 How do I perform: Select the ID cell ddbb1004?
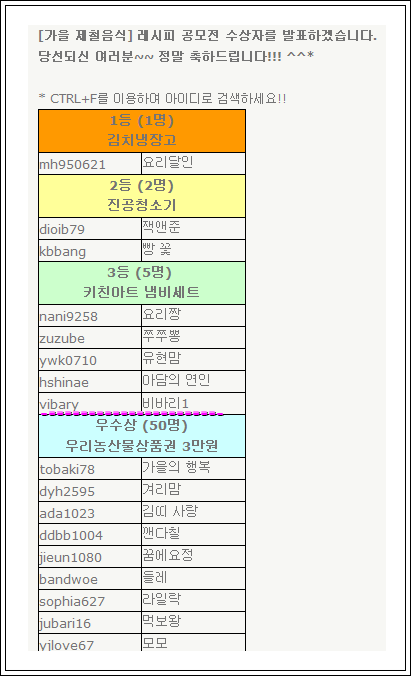coord(90,535)
